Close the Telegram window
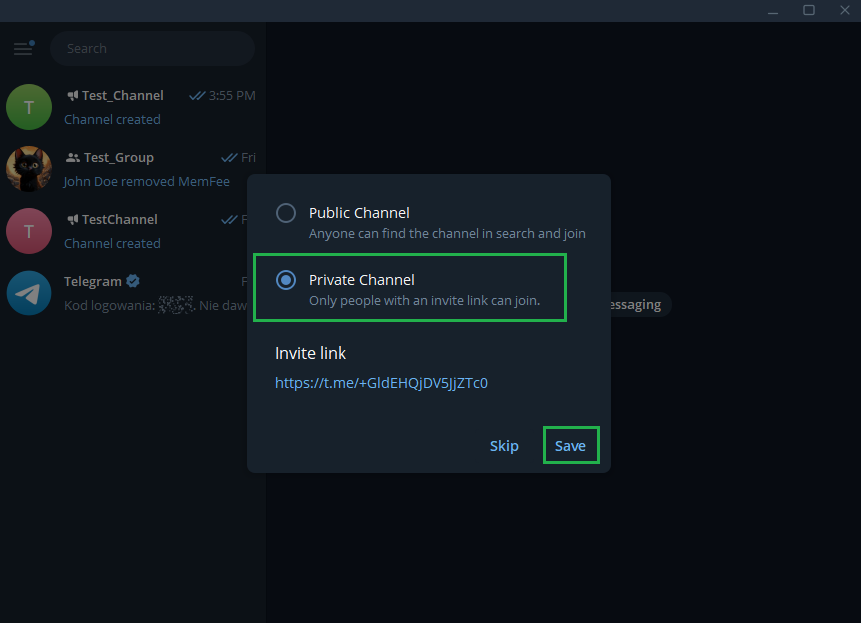Screen dimensions: 861x623 tap(845, 10)
